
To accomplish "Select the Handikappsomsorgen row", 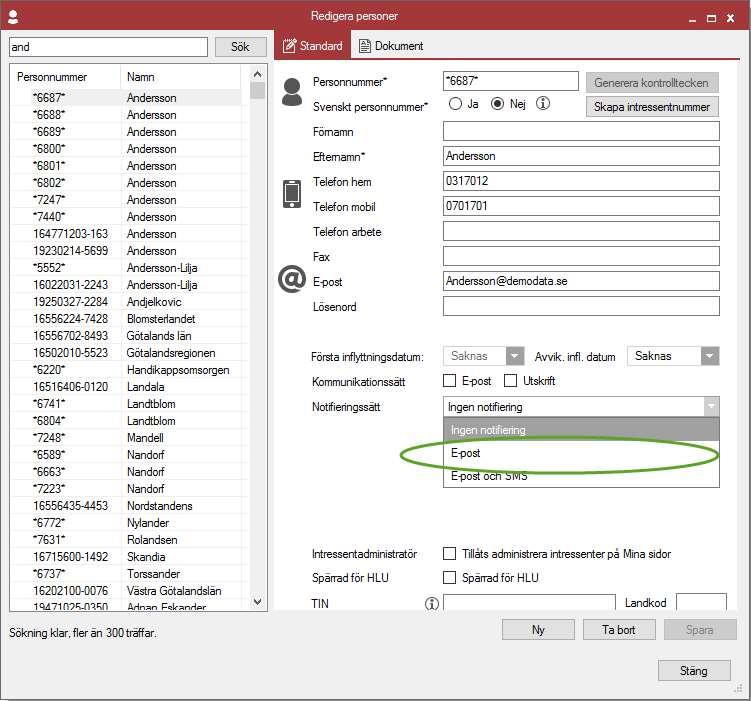I will point(126,370).
